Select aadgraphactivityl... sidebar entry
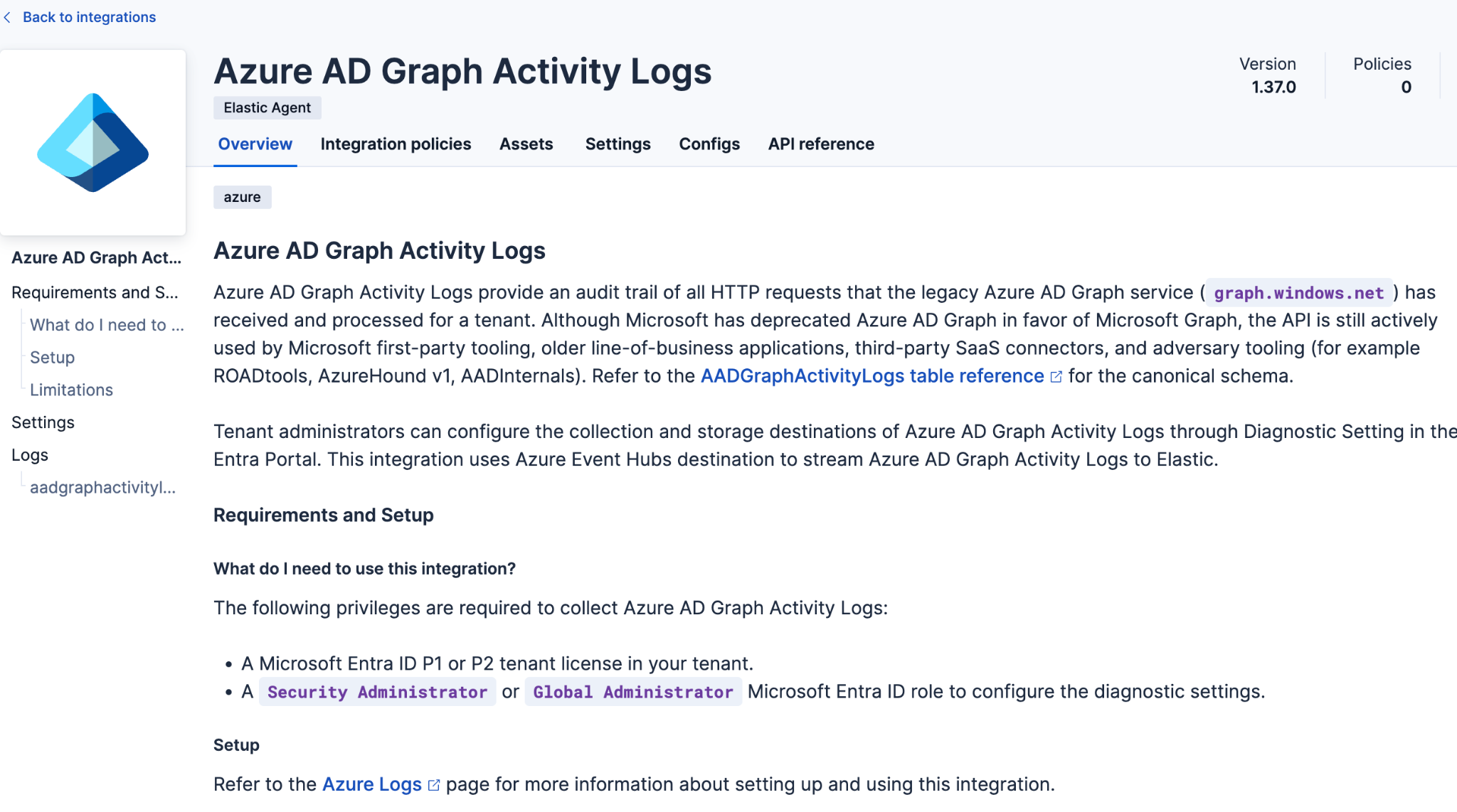1457x812 pixels. (x=102, y=488)
